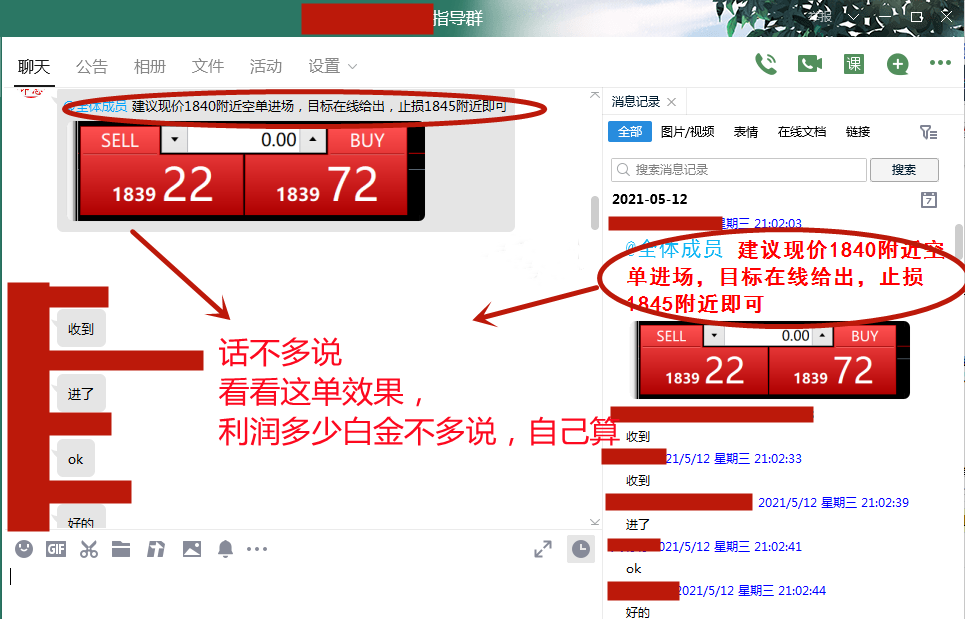The image size is (965, 619).
Task: Click the @全体成员 mention in message record
Action: click(674, 249)
